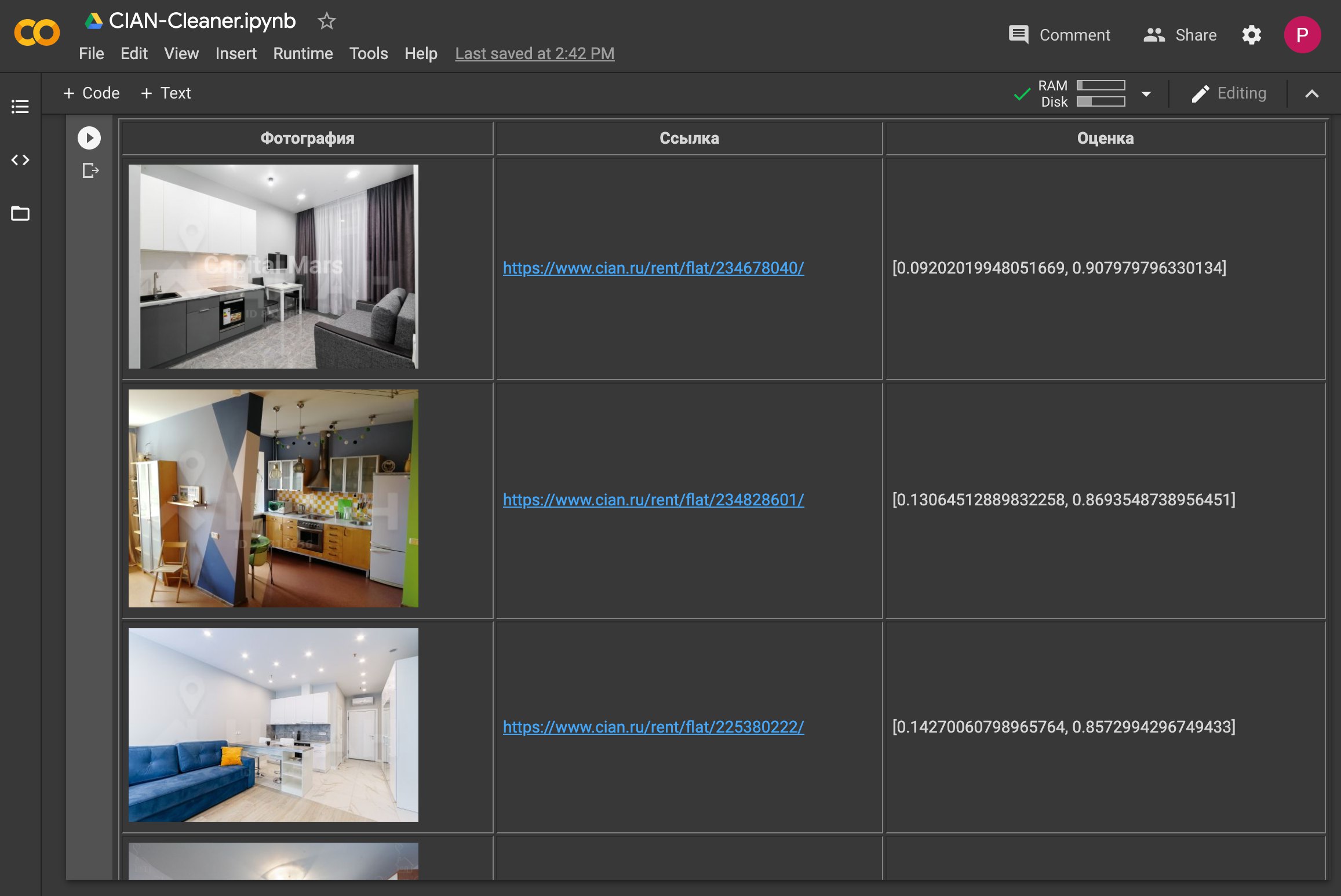Click the score starting 0.1427006079
1341x896 pixels.
tap(1064, 727)
